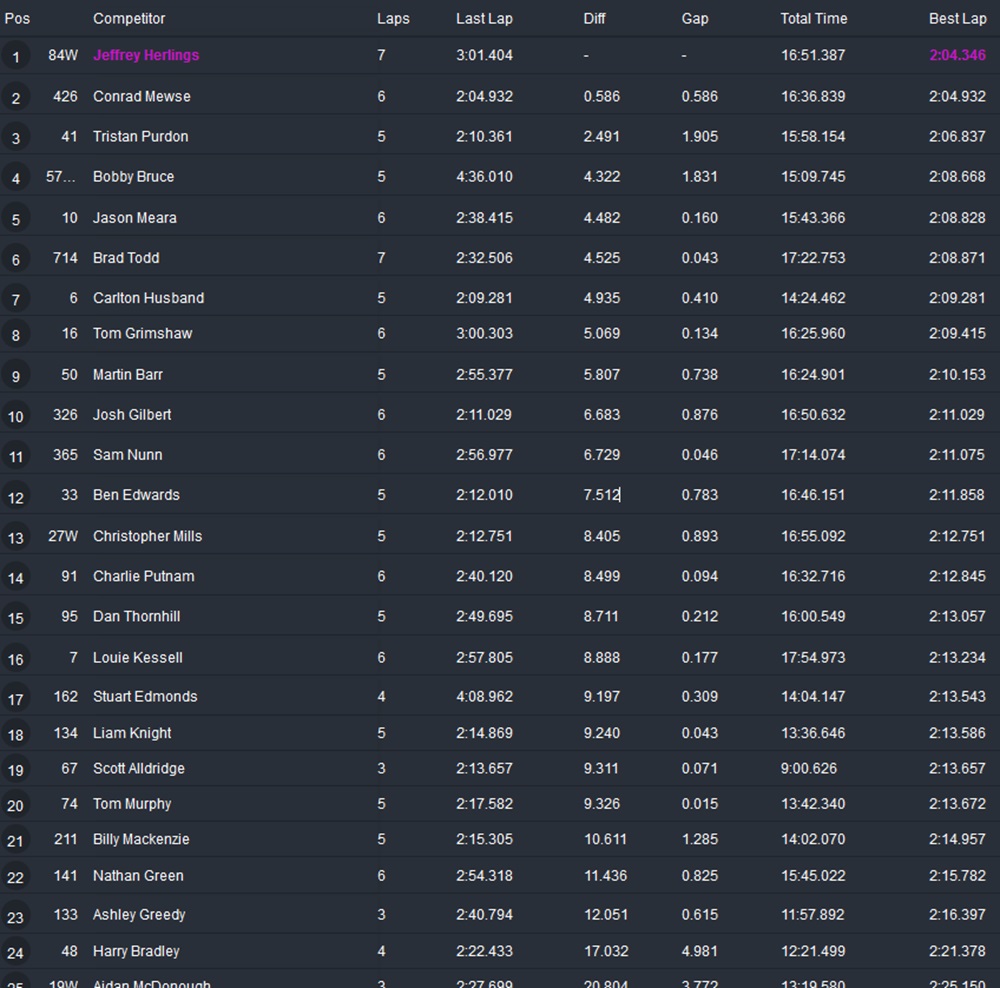Image resolution: width=1000 pixels, height=988 pixels.
Task: Select the position 5 circle badge
Action: tap(15, 219)
